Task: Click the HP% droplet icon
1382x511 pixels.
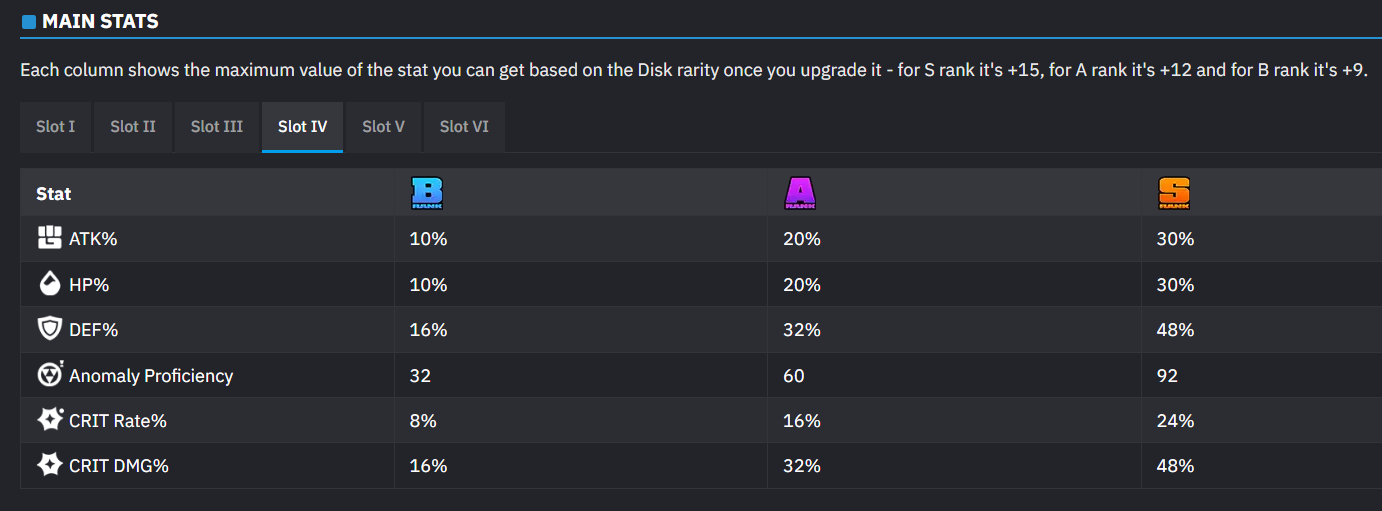Action: [50, 285]
